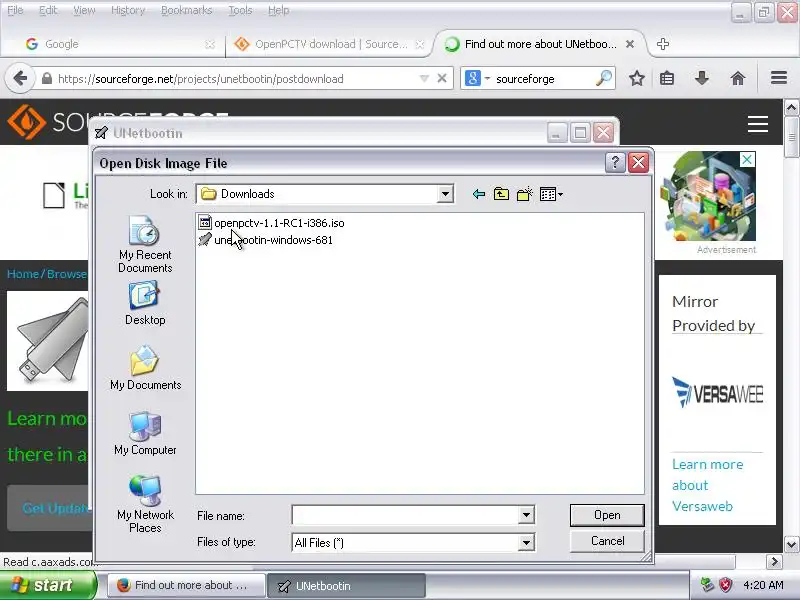Open SourceForge site hamburger menu

(758, 123)
